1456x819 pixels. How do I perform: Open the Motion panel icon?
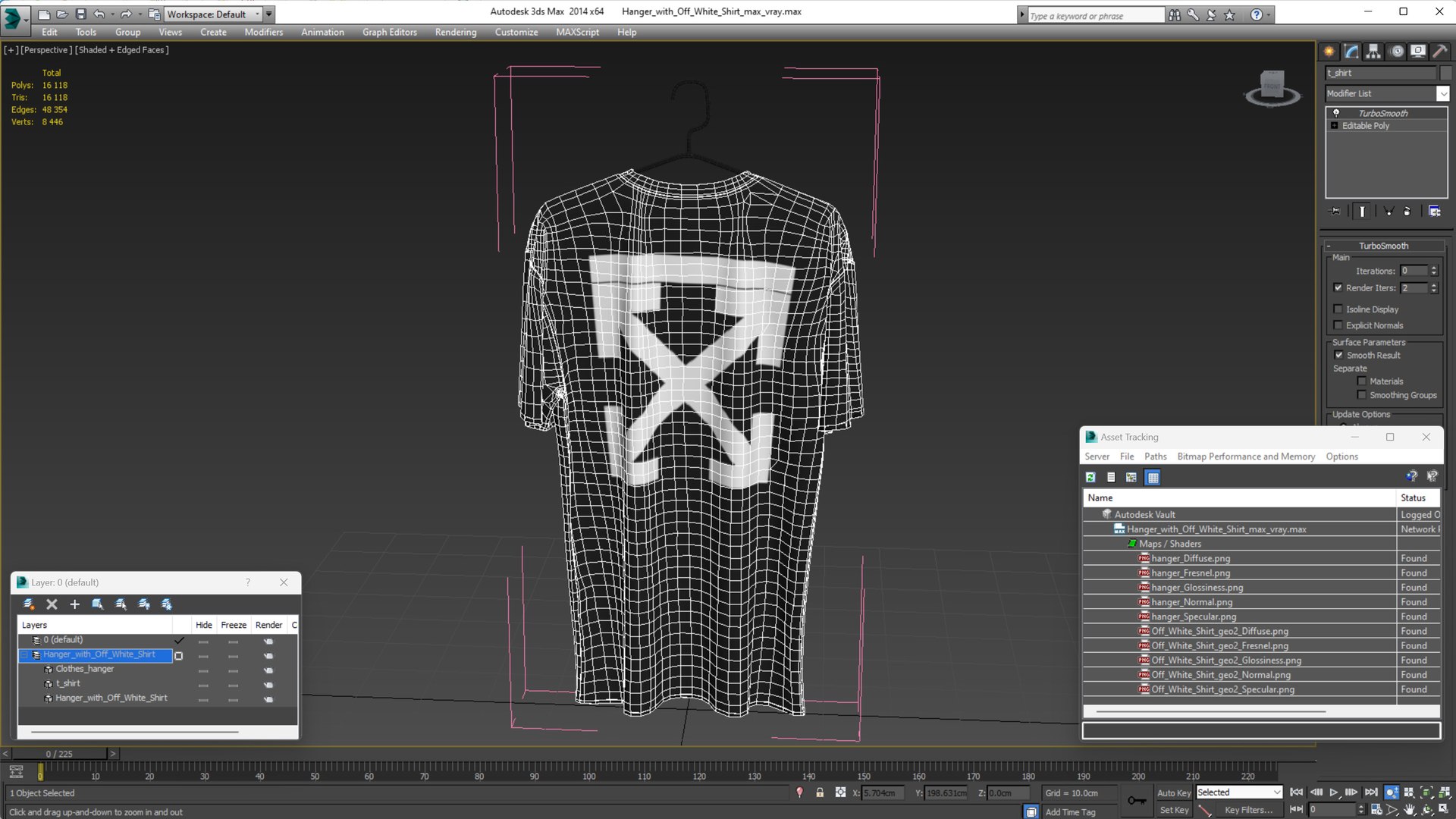point(1397,52)
